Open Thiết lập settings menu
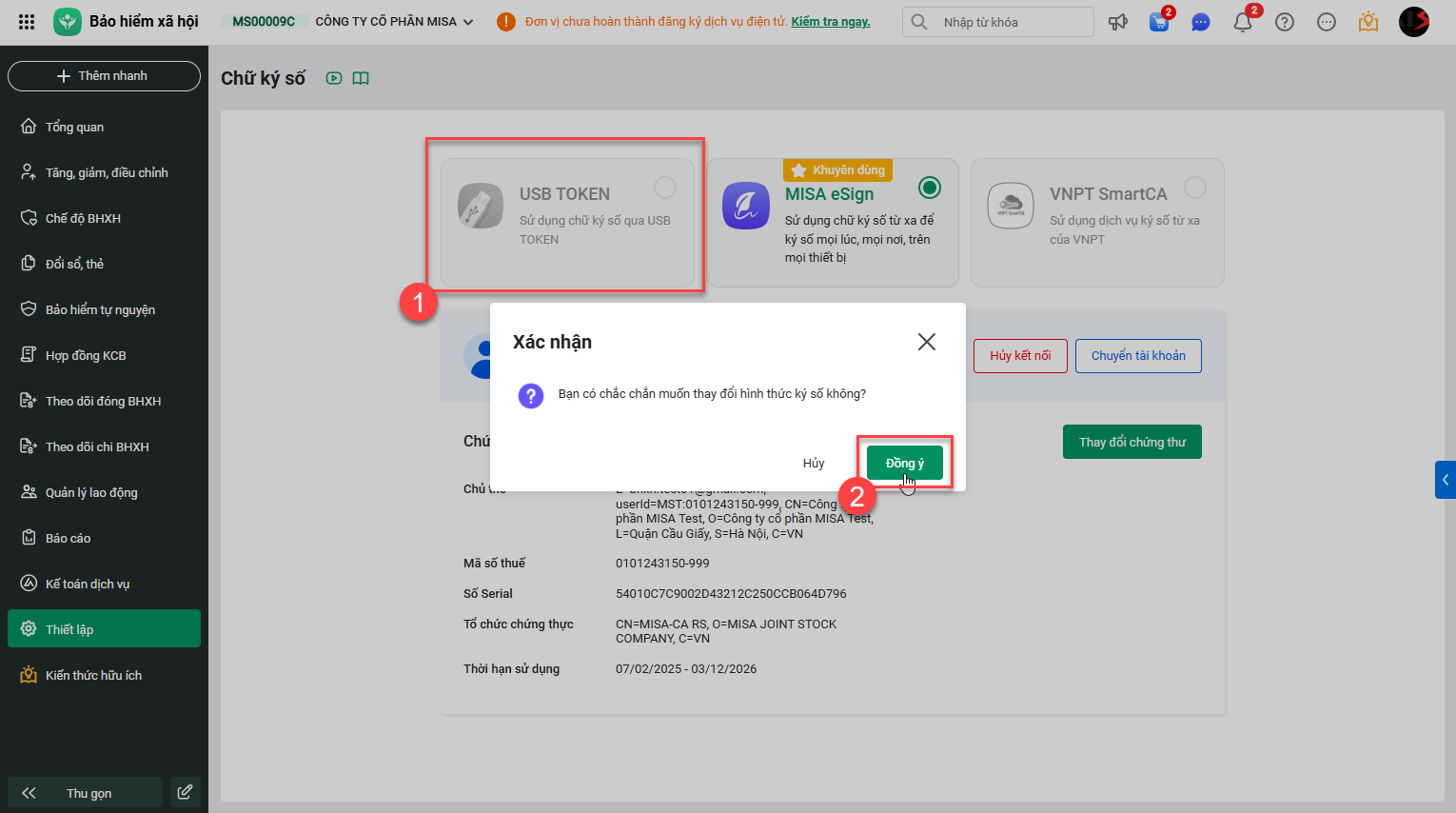Image resolution: width=1456 pixels, height=813 pixels. click(x=104, y=628)
